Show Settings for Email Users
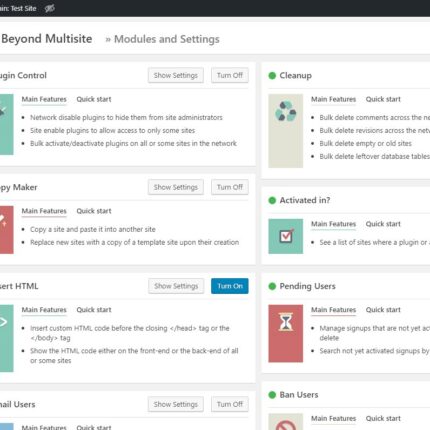This screenshot has height=430, width=430. 176,404
